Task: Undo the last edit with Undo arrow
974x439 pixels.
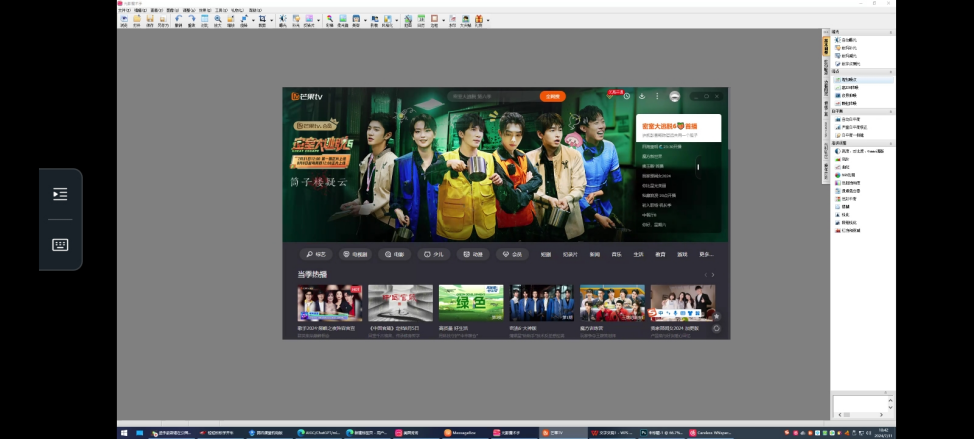Action: [x=179, y=21]
